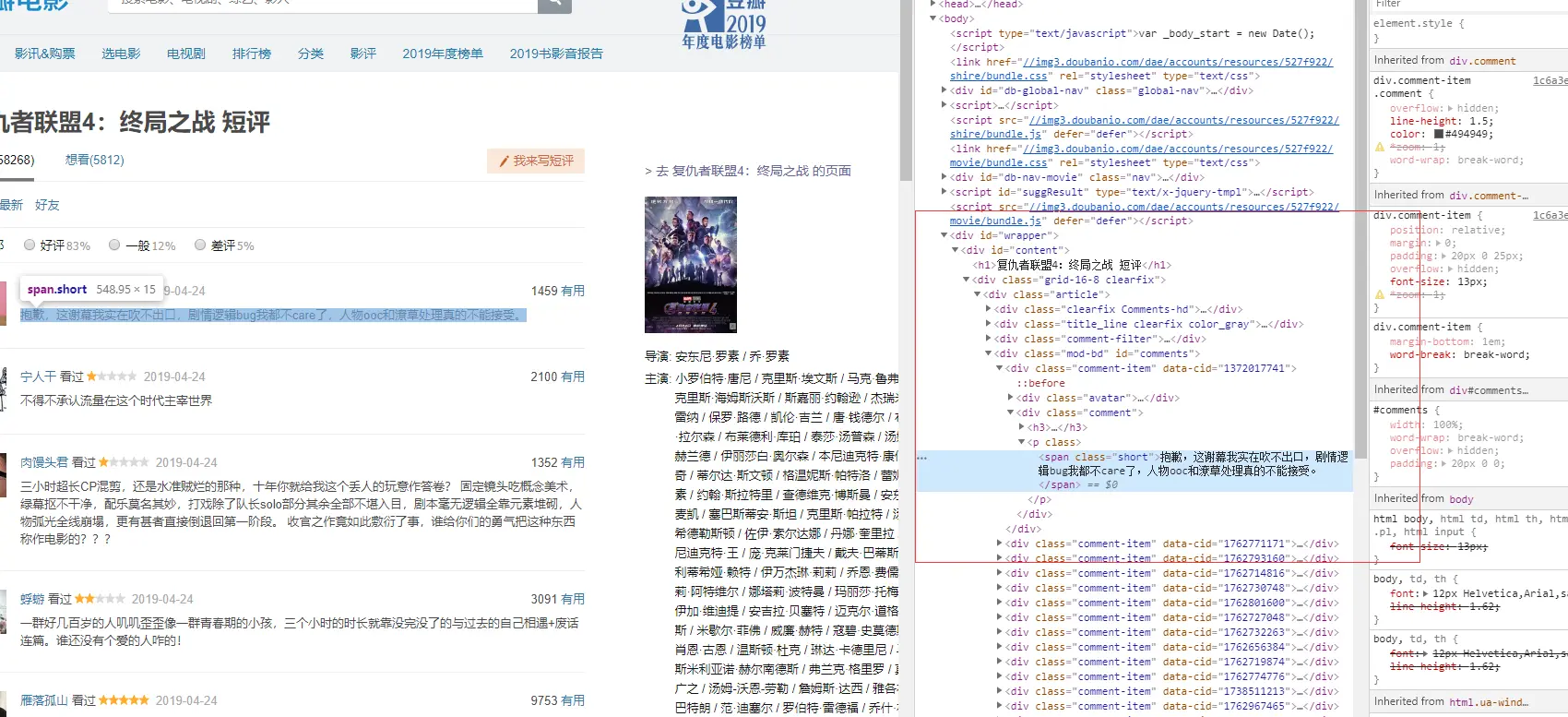Open the 影讯&购票 nav item
This screenshot has height=717, width=1568.
point(44,54)
